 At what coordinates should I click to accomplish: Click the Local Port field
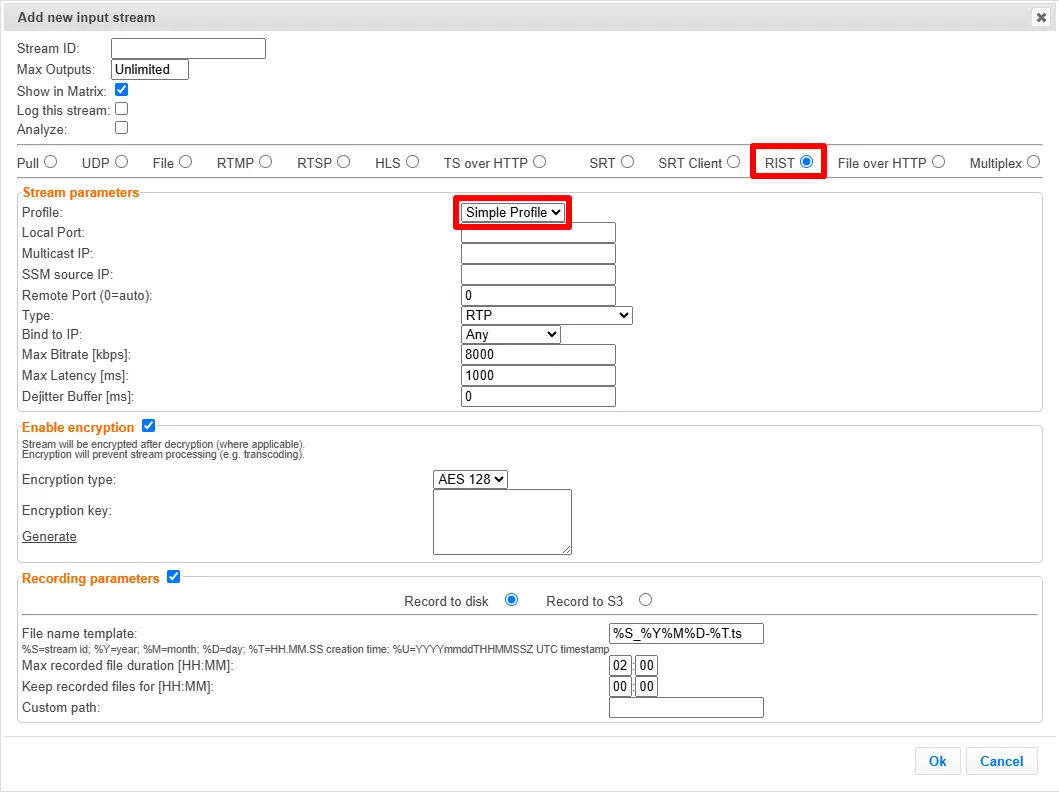[x=538, y=233]
